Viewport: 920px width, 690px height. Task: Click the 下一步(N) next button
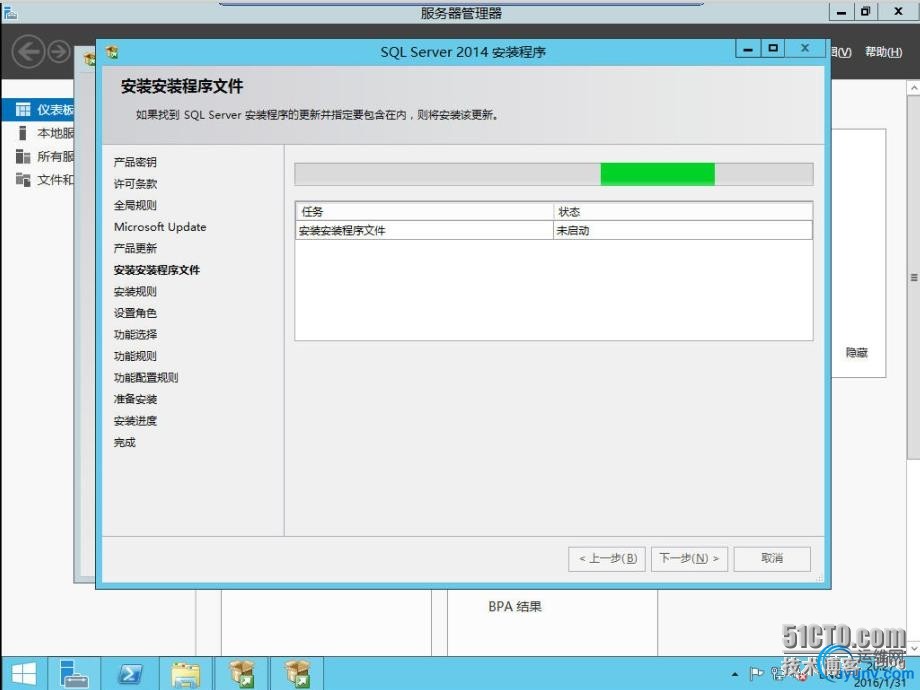689,559
